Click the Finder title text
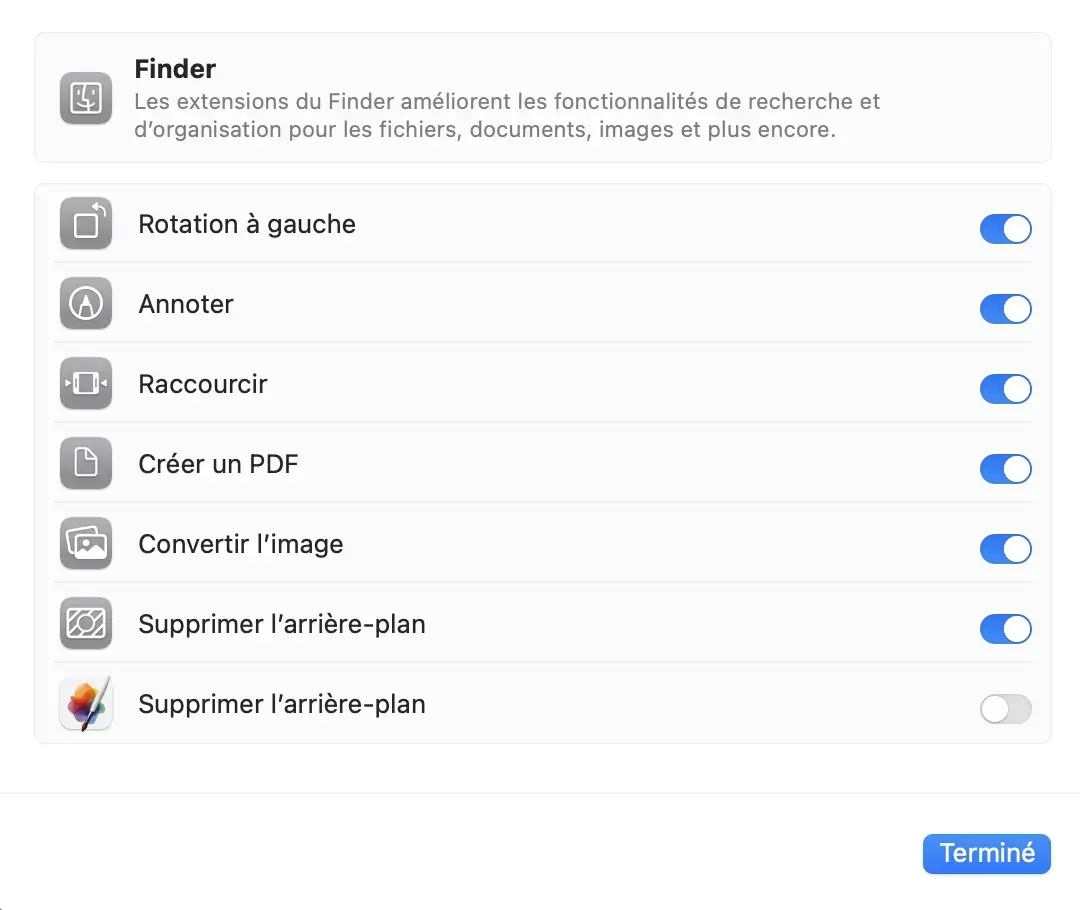Image resolution: width=1080 pixels, height=910 pixels. [x=175, y=69]
